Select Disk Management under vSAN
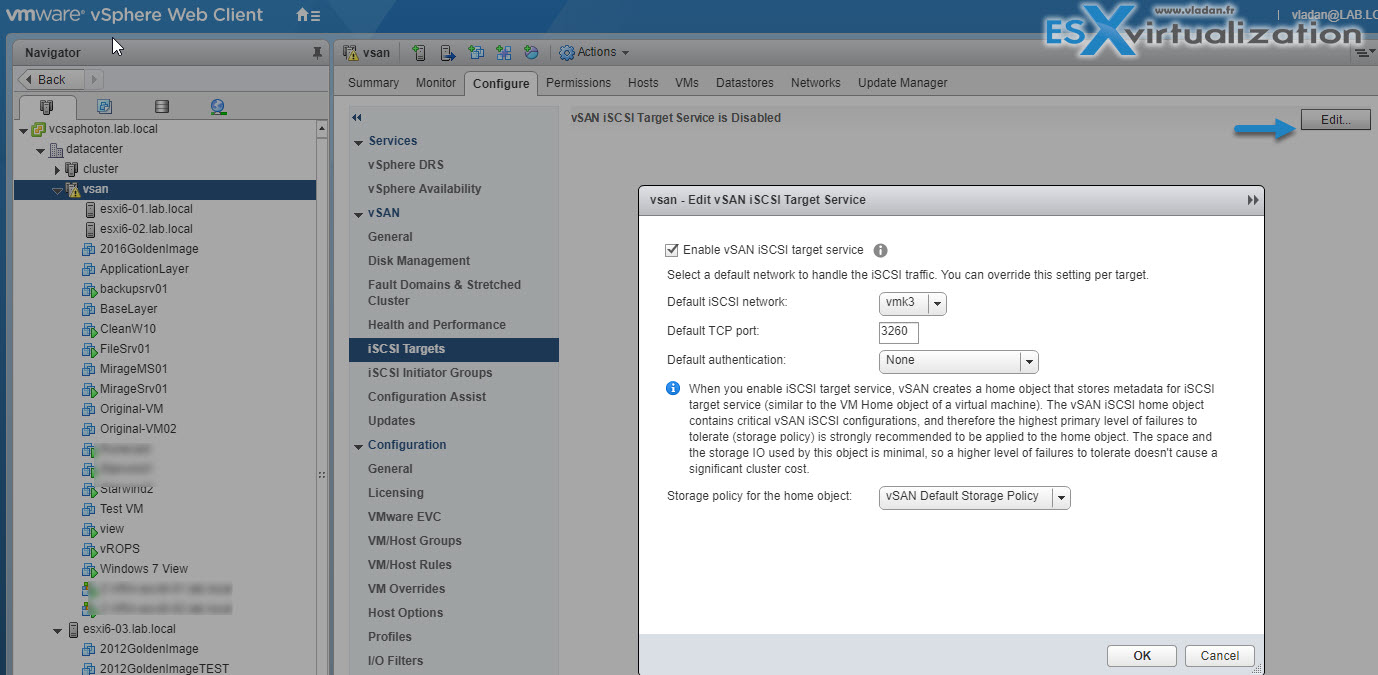 click(x=419, y=261)
